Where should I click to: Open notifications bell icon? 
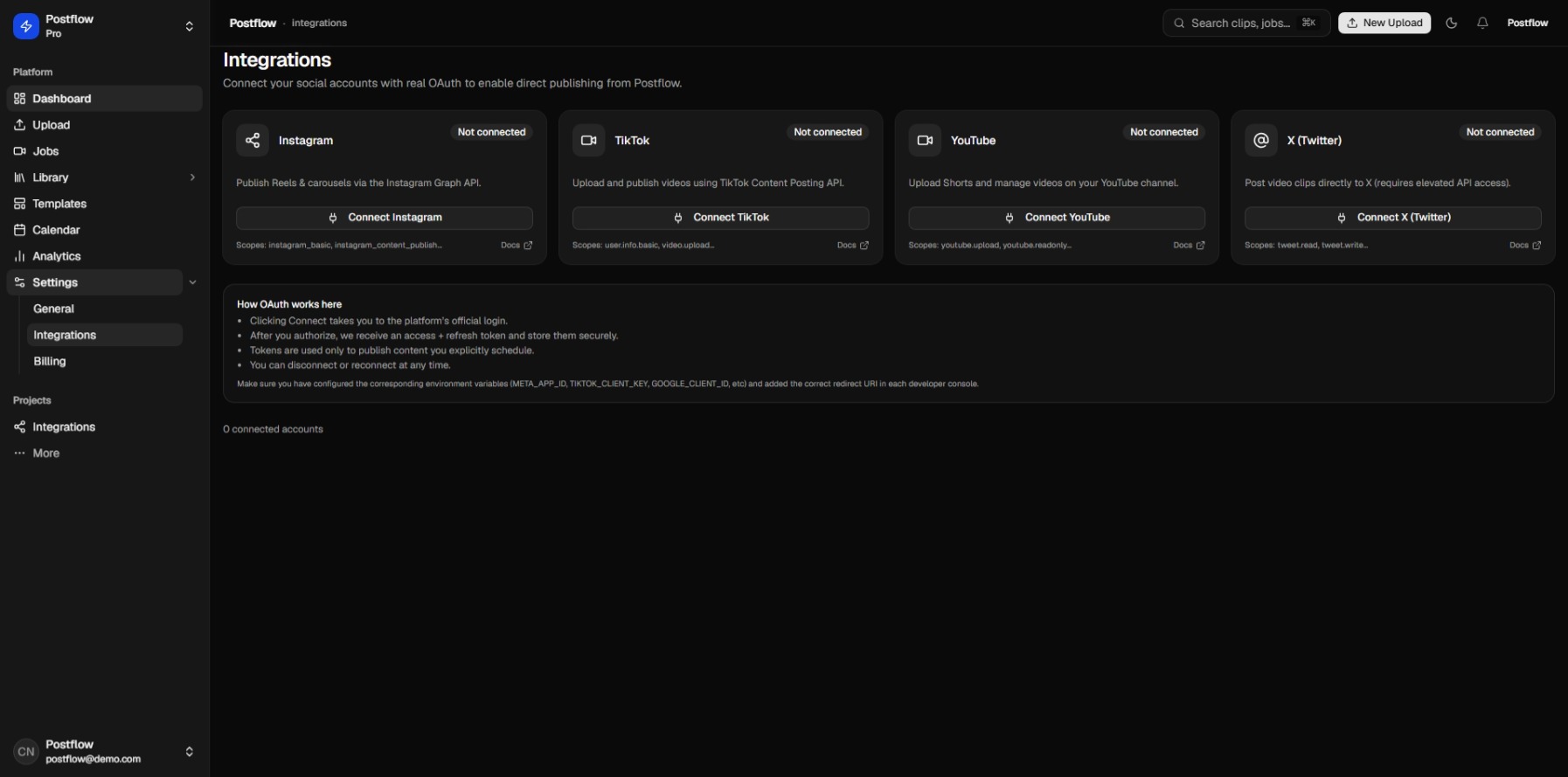[1482, 24]
